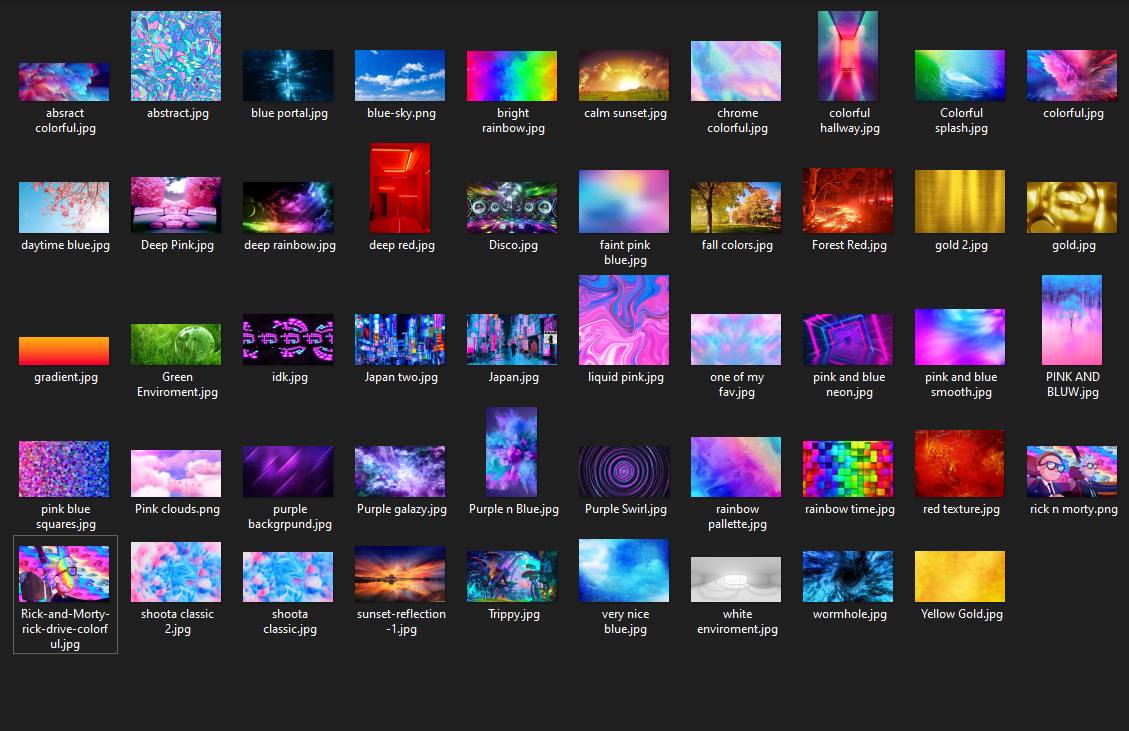Viewport: 1129px width, 731px height.
Task: Click the 'gradient.jpg' file name text
Action: [x=66, y=377]
